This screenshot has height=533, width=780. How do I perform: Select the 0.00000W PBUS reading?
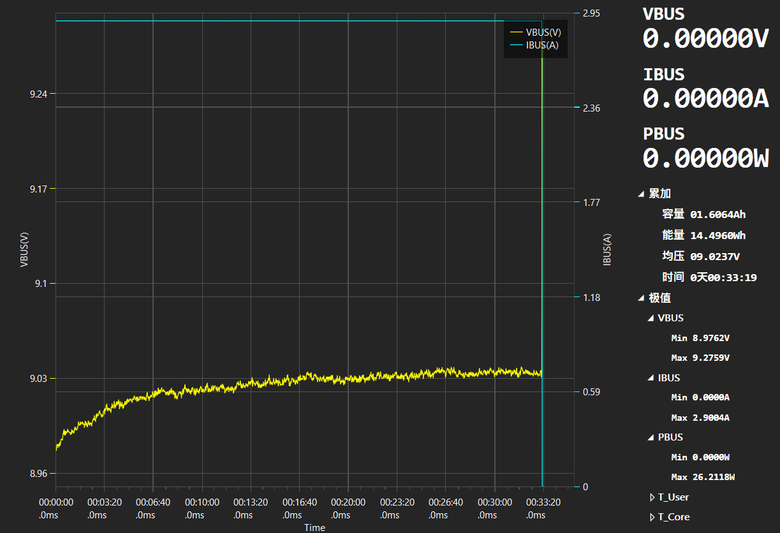tap(705, 158)
